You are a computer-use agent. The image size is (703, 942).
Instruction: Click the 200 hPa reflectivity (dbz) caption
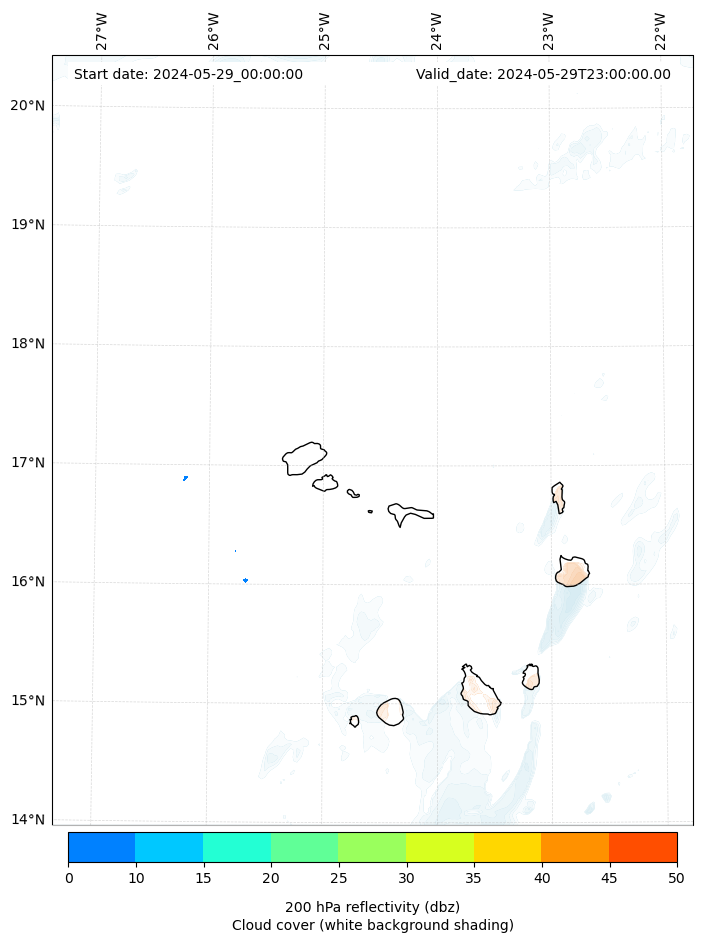tap(372, 907)
